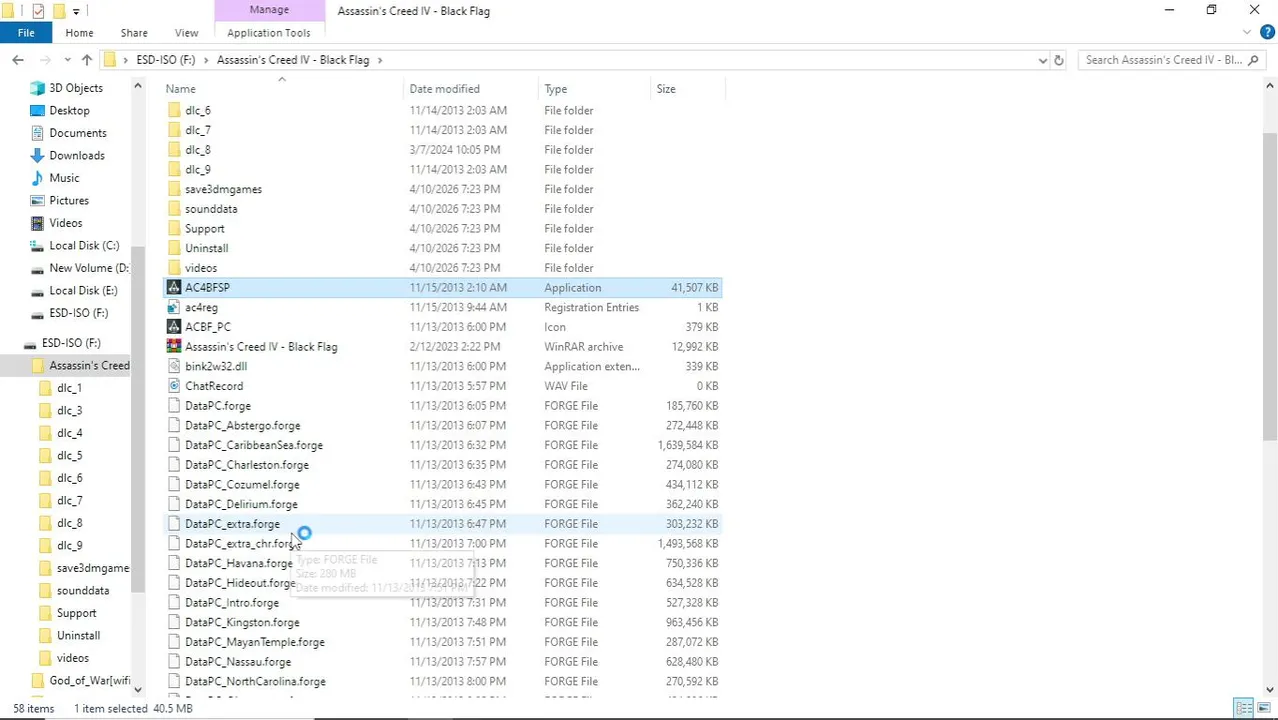Viewport: 1278px width, 720px height.
Task: Open Videos in the navigation pane
Action: click(66, 223)
